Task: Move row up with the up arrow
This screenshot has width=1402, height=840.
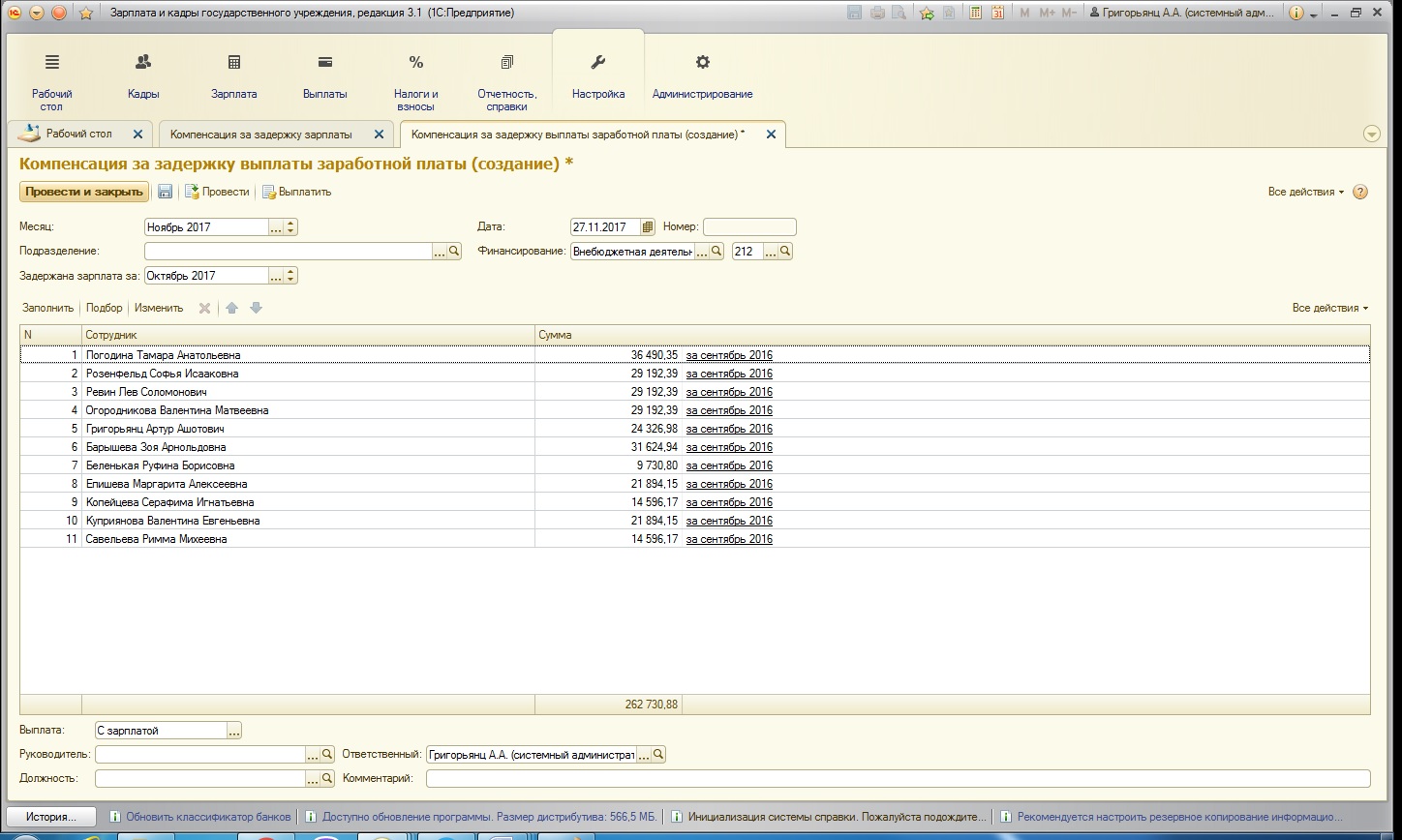Action: (x=231, y=308)
